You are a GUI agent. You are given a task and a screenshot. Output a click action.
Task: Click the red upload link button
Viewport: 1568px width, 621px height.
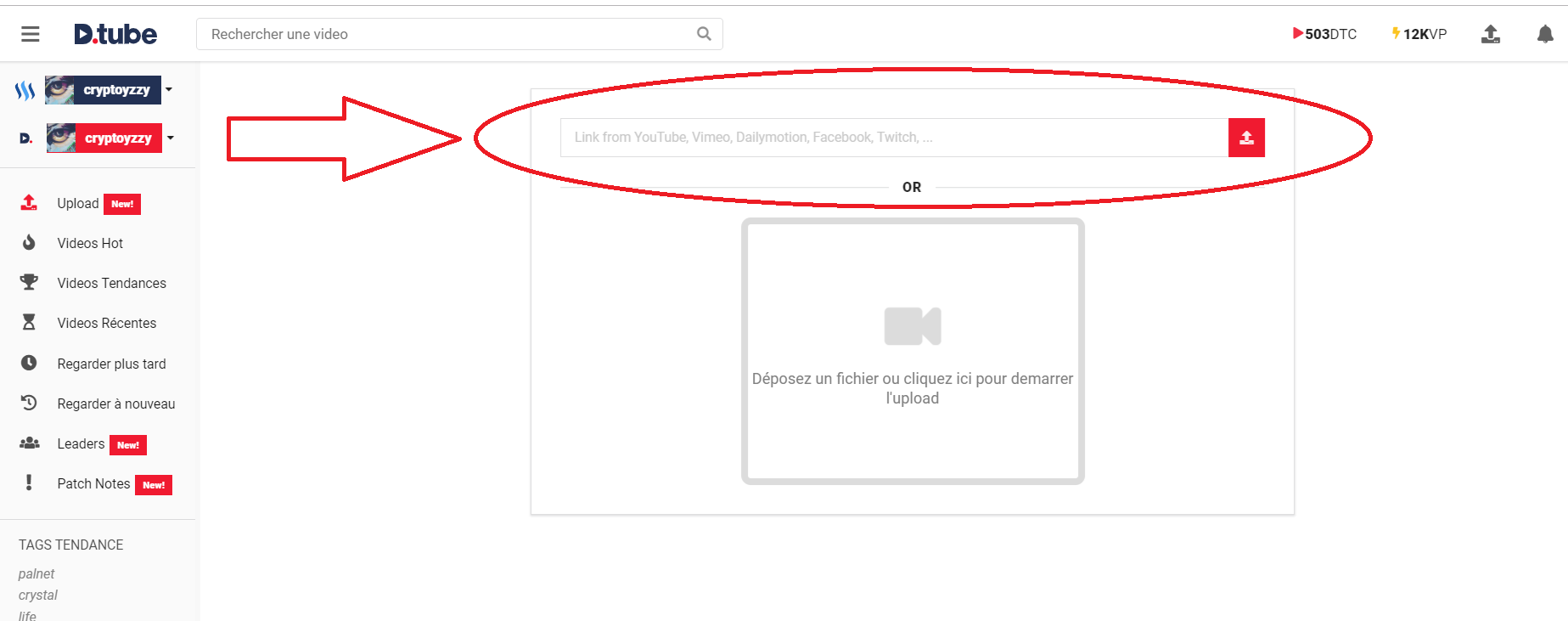(1246, 138)
